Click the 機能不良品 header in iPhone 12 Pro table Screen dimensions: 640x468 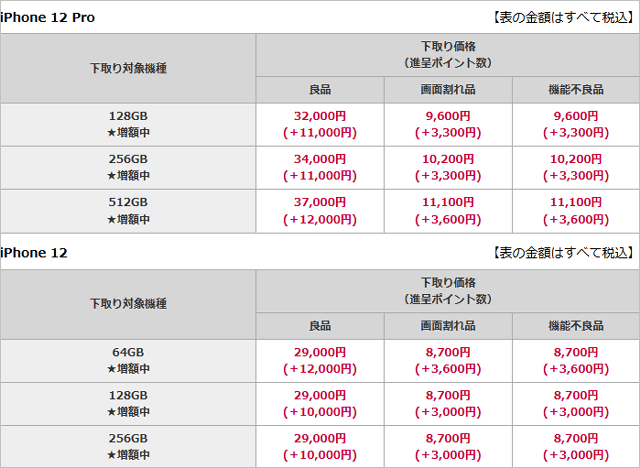click(576, 89)
